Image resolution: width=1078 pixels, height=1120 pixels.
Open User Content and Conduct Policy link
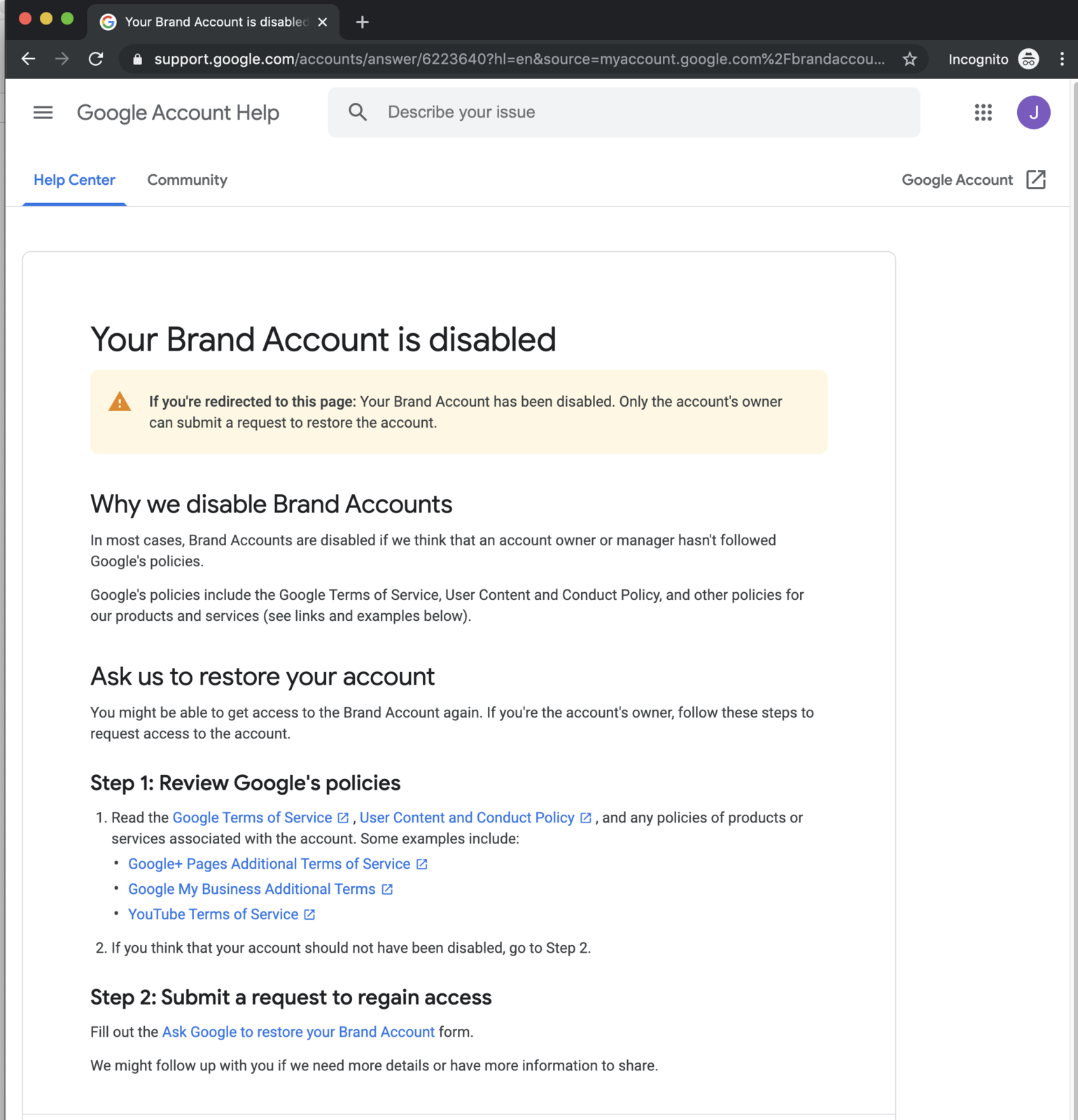pyautogui.click(x=467, y=818)
